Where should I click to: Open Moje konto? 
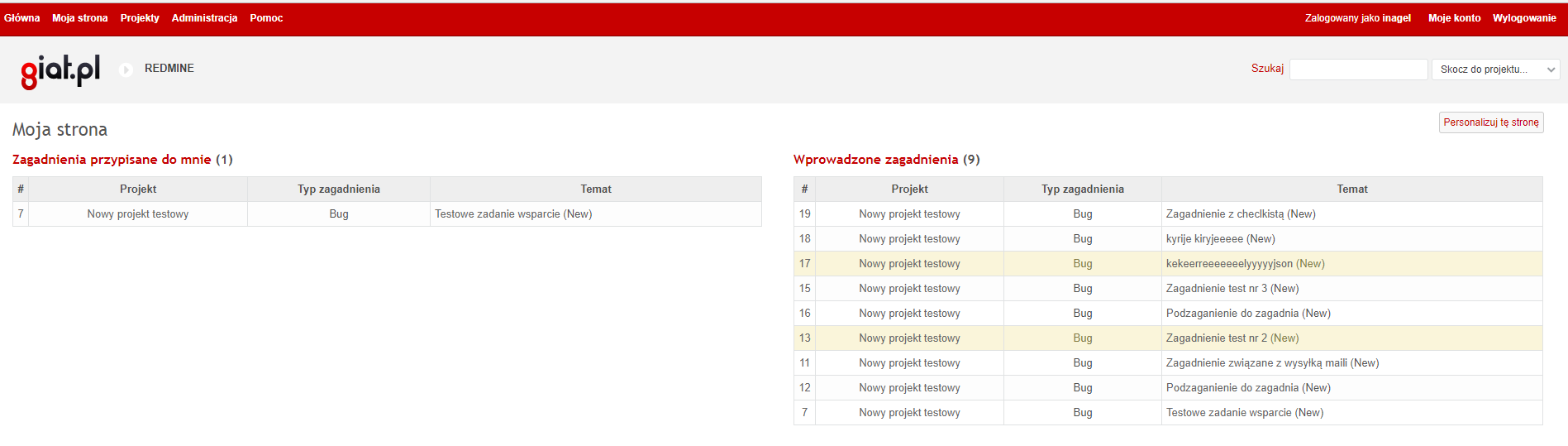(1454, 18)
